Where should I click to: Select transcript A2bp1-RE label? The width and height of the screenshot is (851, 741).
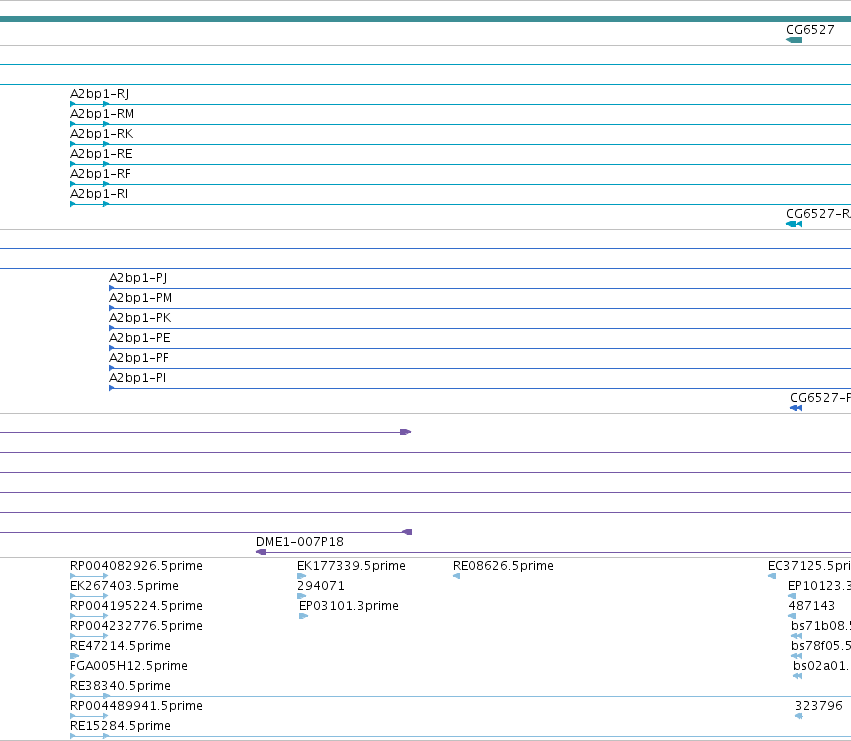101,154
